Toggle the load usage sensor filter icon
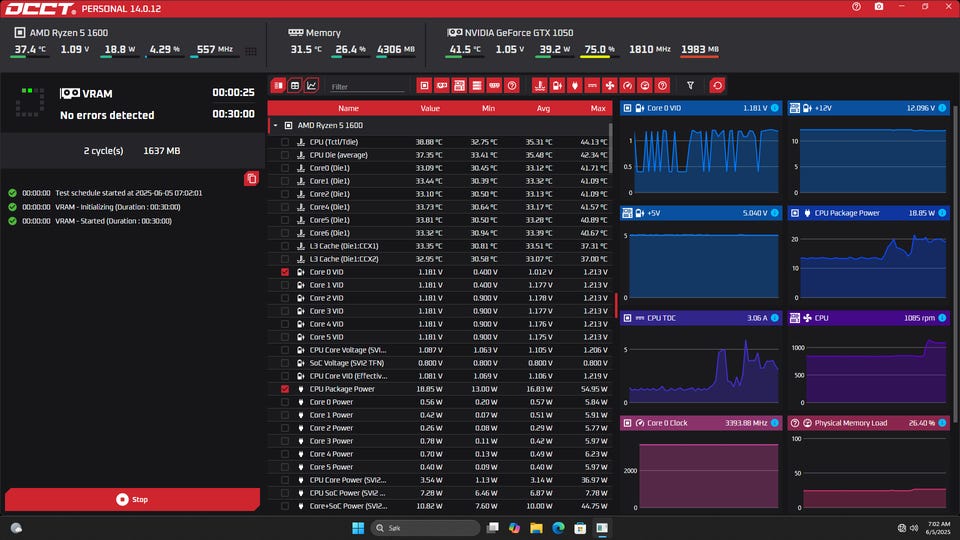The width and height of the screenshot is (960, 540). pyautogui.click(x=645, y=86)
